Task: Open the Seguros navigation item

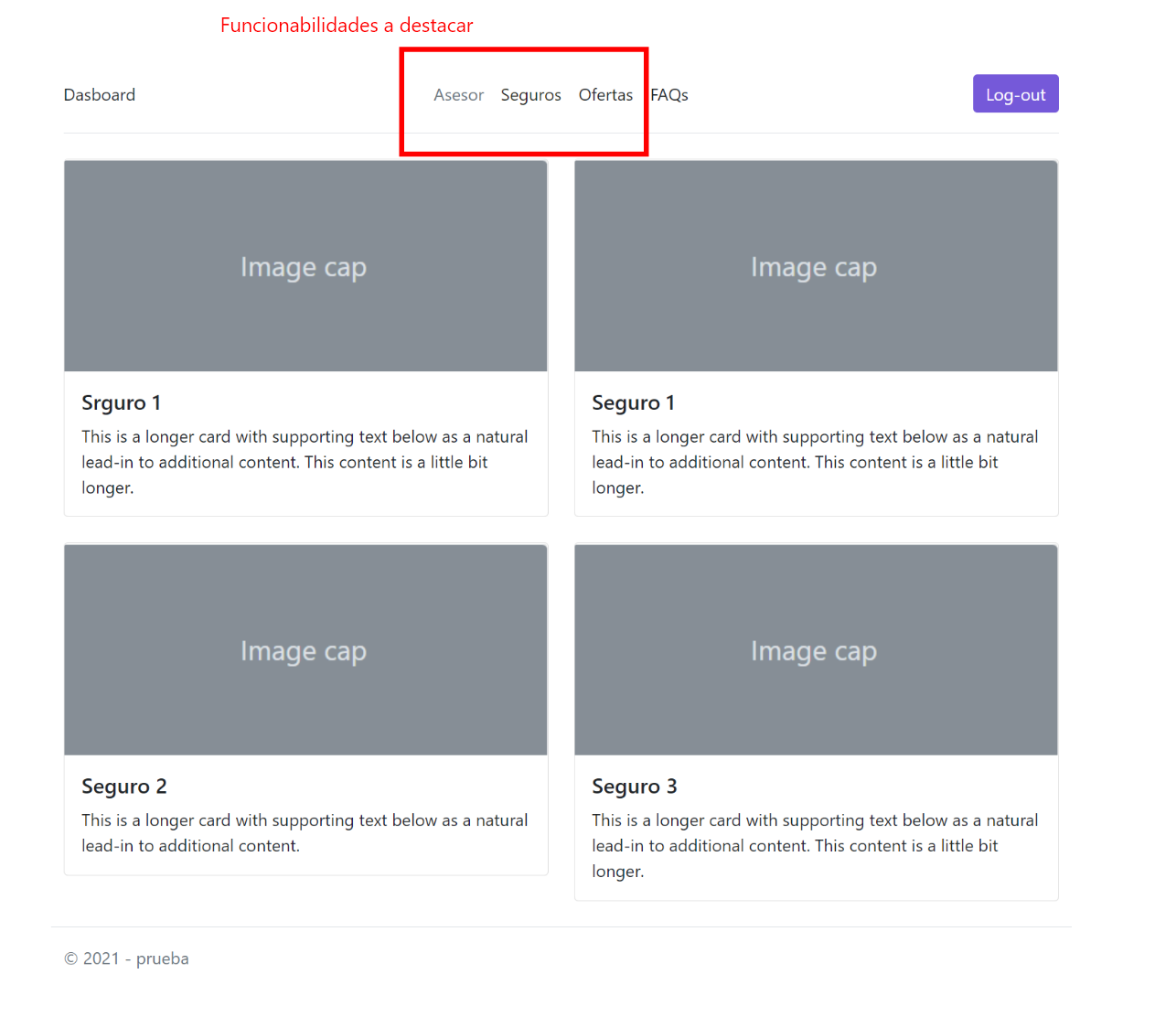Action: [x=530, y=94]
